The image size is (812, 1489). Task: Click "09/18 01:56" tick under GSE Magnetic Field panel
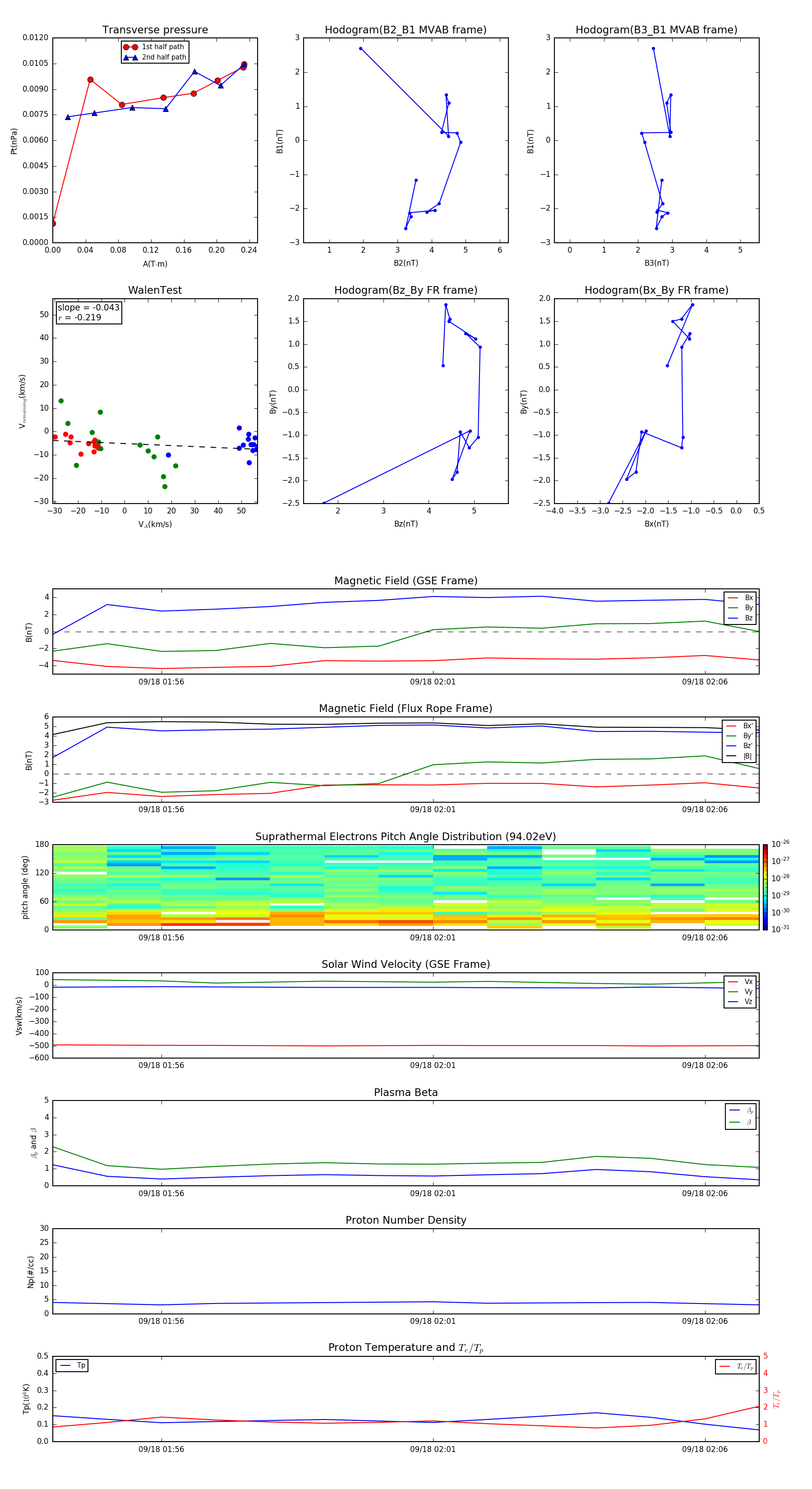click(x=161, y=682)
